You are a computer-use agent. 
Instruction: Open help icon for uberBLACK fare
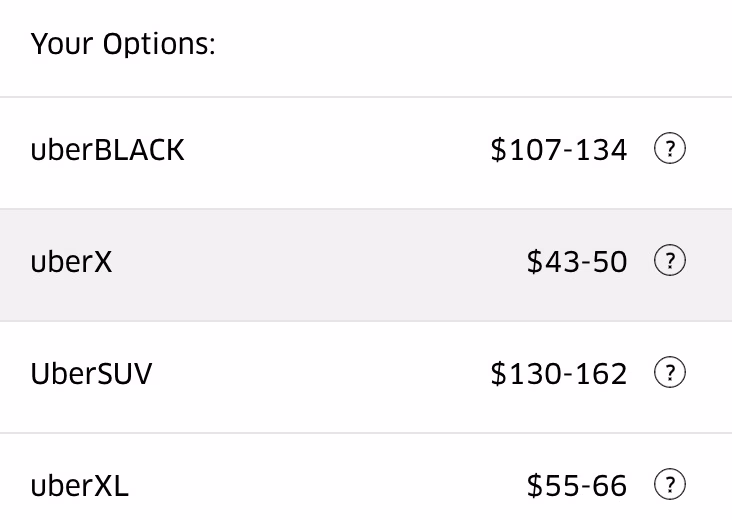pos(669,150)
